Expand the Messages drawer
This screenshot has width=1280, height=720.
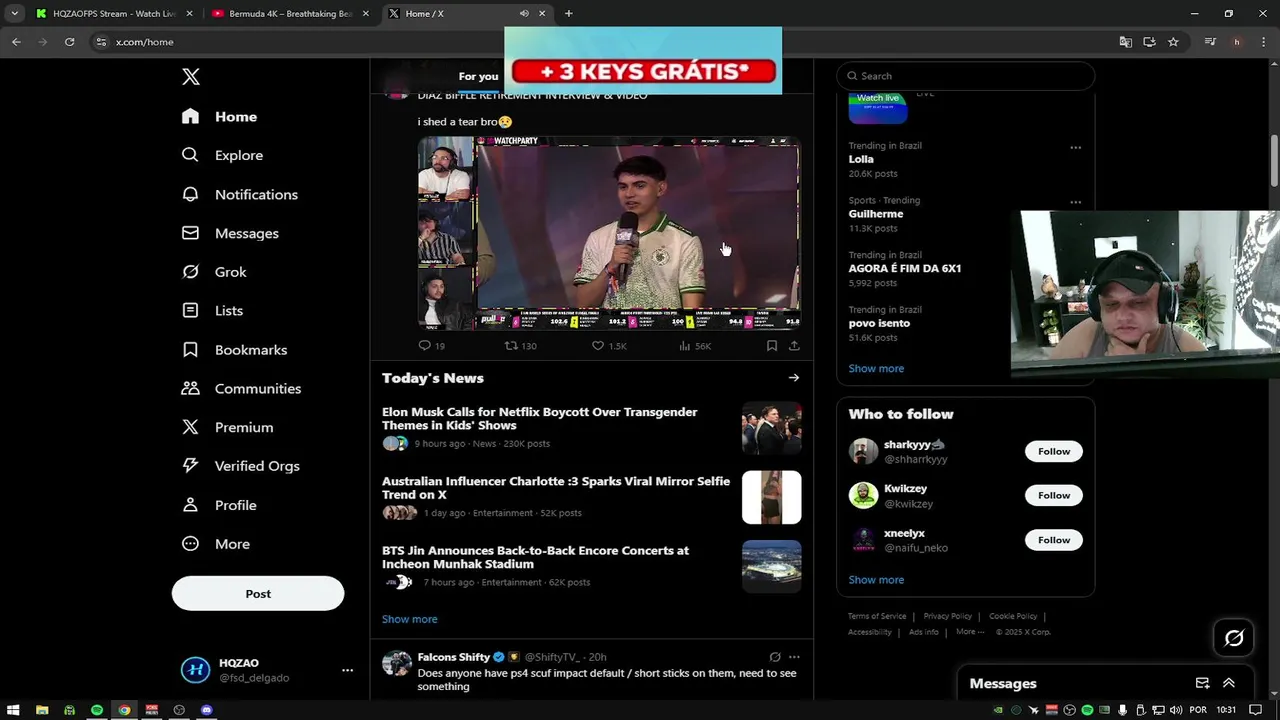tap(1229, 683)
